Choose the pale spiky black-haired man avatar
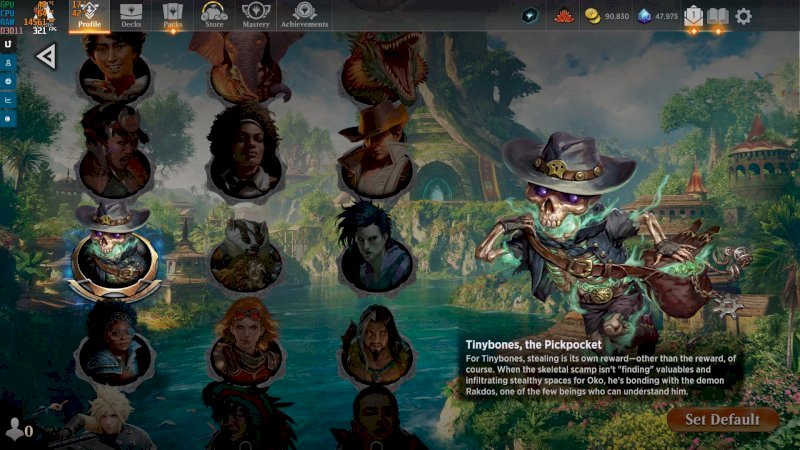The height and width of the screenshot is (450, 800). pos(376,250)
